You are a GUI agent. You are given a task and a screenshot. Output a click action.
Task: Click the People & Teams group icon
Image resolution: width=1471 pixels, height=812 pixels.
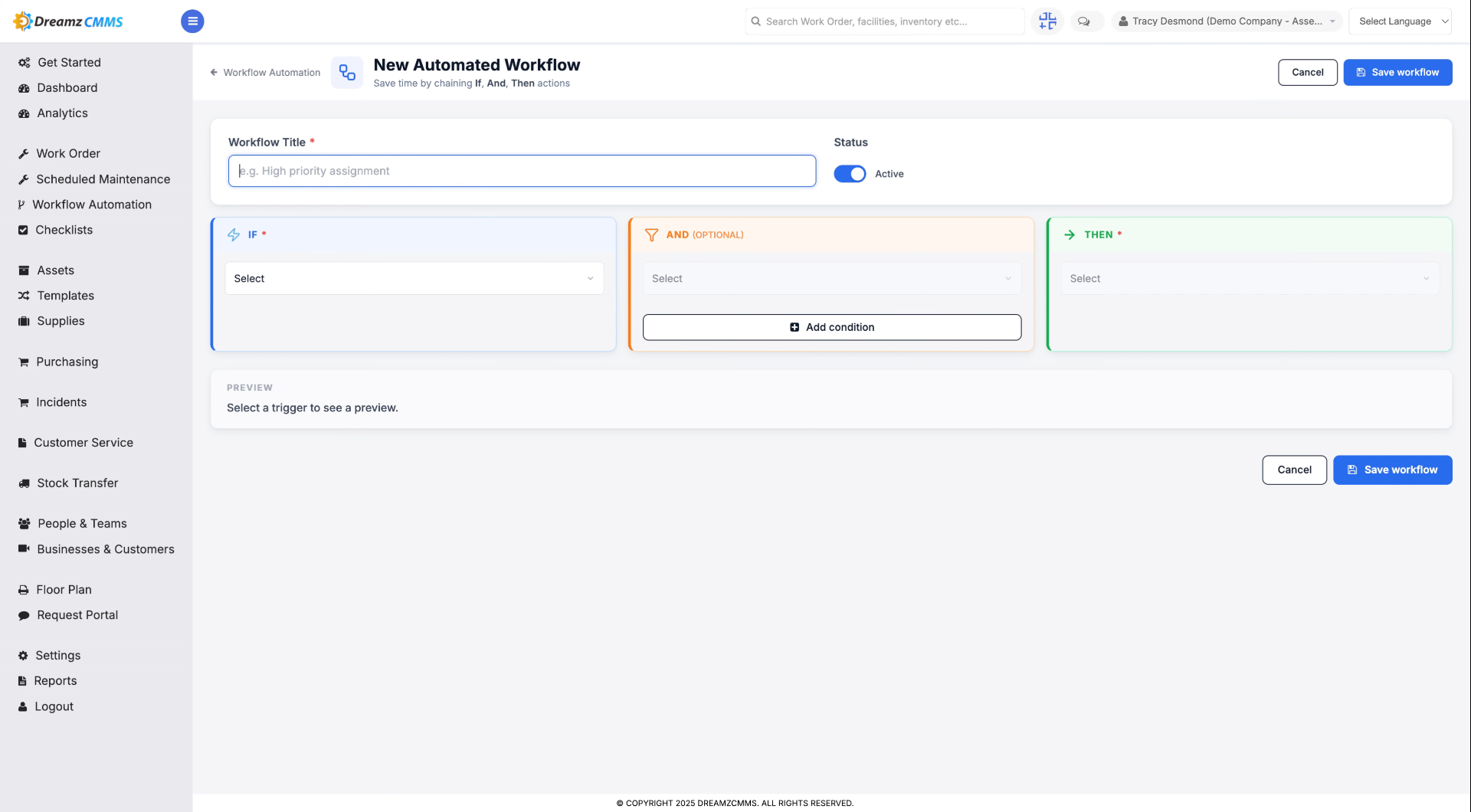[25, 524]
